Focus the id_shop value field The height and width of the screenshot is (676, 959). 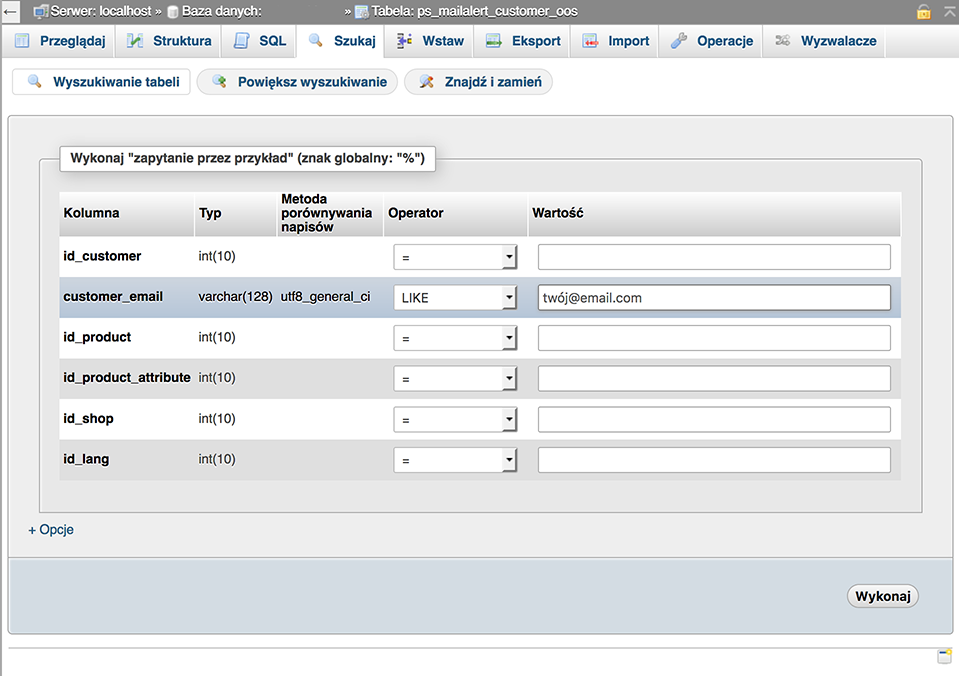(x=714, y=420)
